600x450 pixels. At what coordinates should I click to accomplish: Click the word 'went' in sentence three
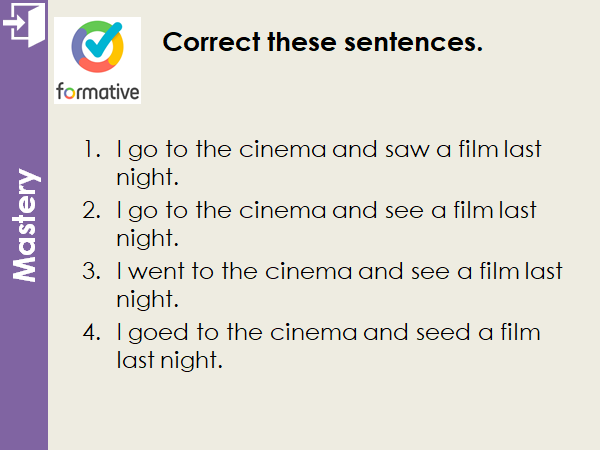[151, 271]
